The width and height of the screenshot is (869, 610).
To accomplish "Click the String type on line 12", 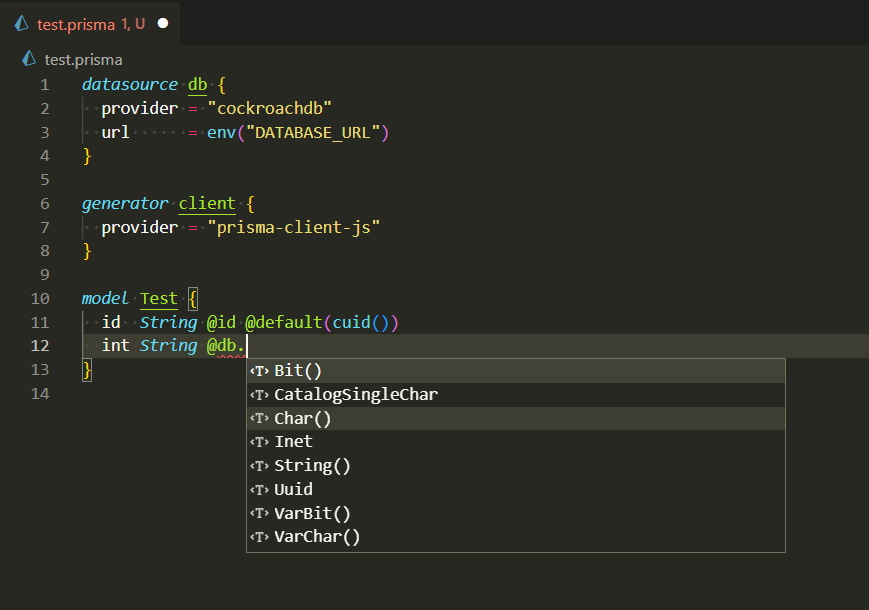I will click(168, 346).
